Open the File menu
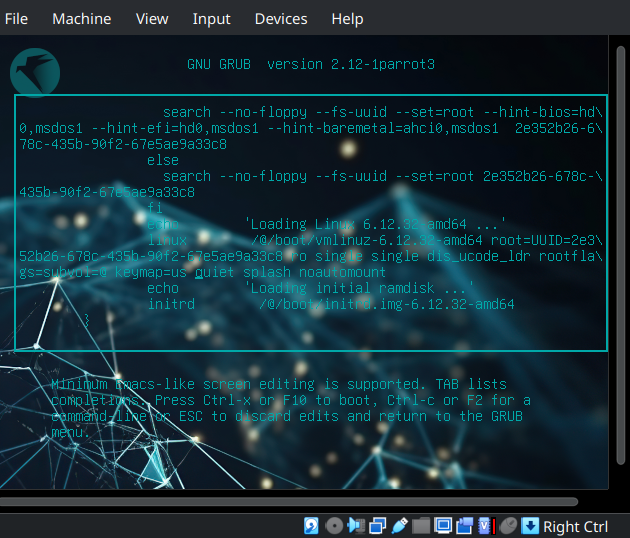 pos(16,19)
